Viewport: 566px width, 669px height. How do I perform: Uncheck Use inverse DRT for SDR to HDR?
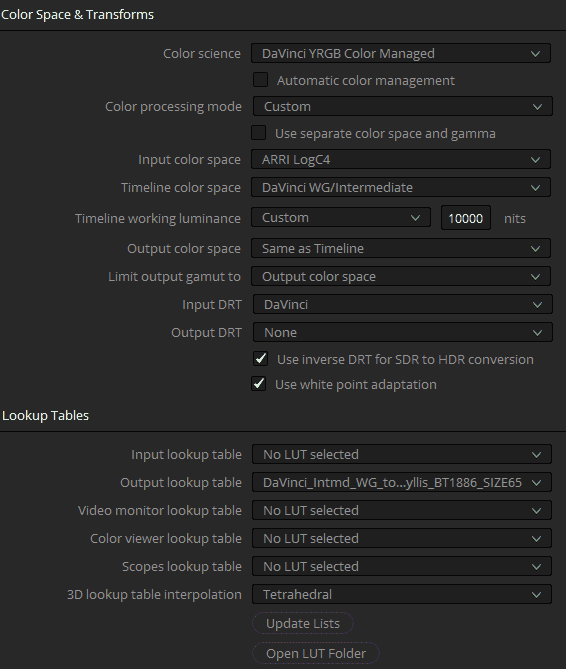[x=260, y=359]
